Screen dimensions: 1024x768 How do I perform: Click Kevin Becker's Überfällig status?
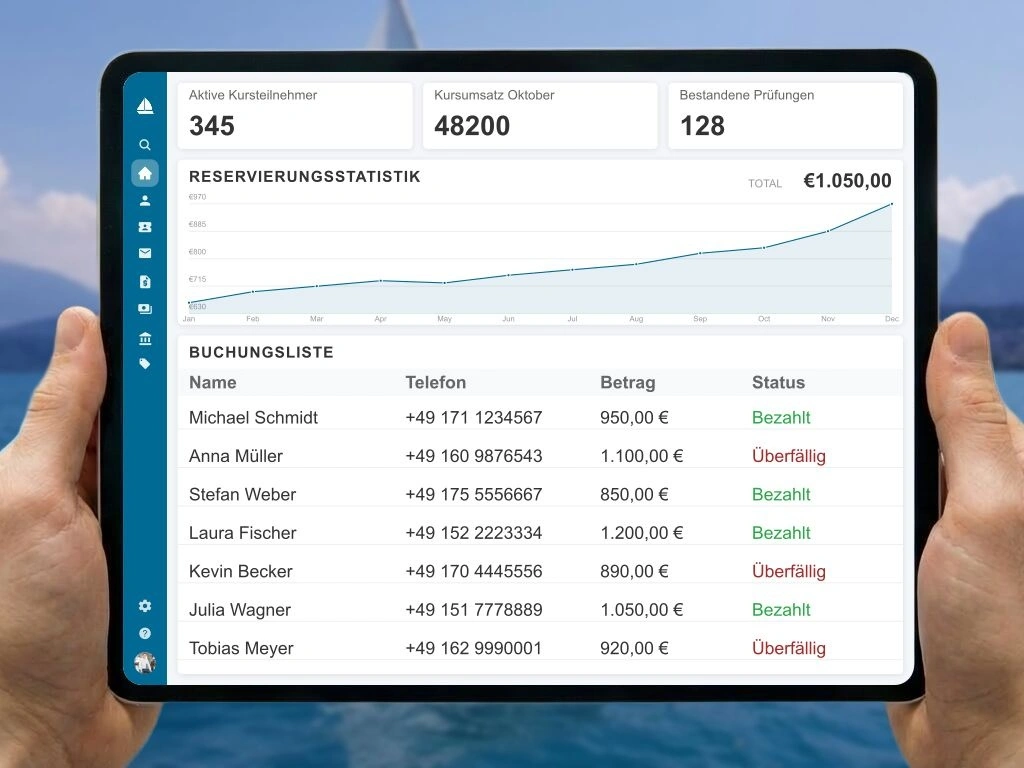click(788, 572)
